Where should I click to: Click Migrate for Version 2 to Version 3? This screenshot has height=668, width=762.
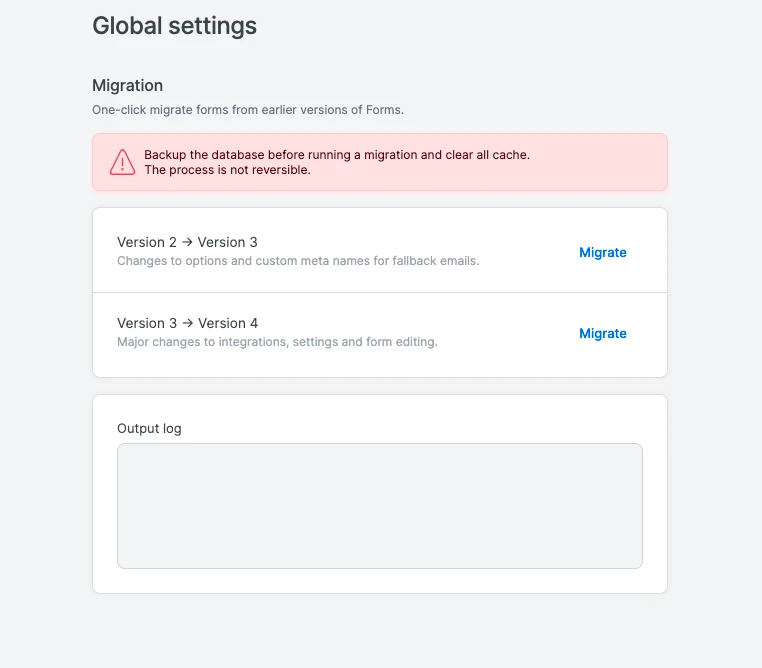coord(603,253)
